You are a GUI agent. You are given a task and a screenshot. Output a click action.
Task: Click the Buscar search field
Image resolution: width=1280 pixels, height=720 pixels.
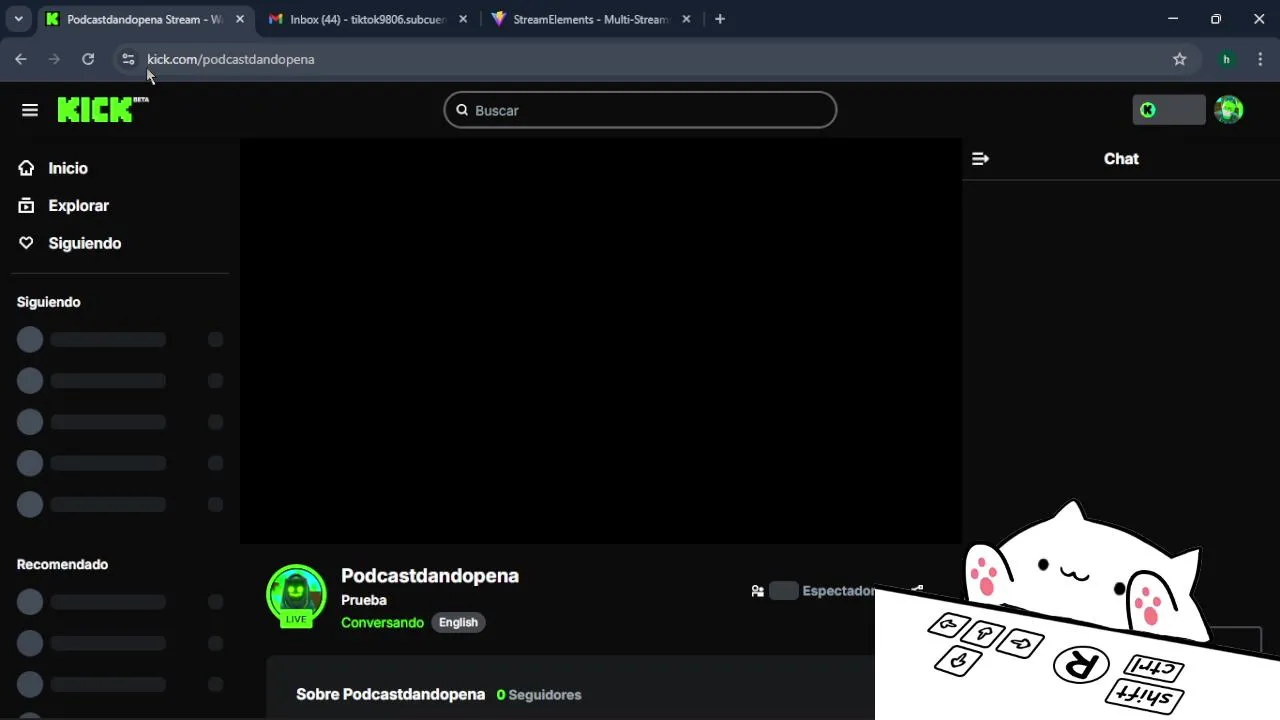click(x=640, y=110)
